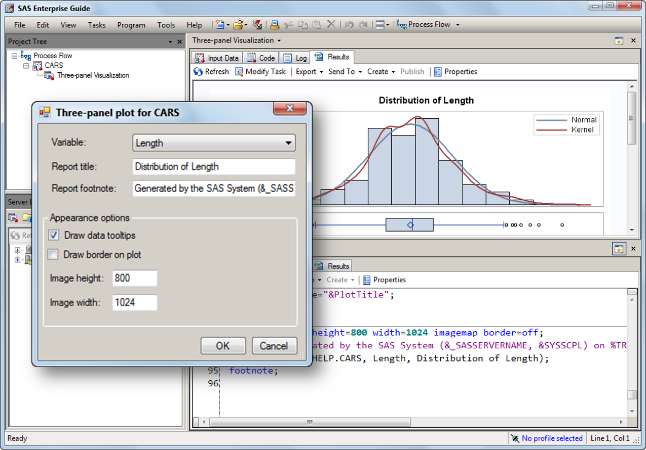
Task: Expand the Send To dropdown
Action: click(x=343, y=72)
